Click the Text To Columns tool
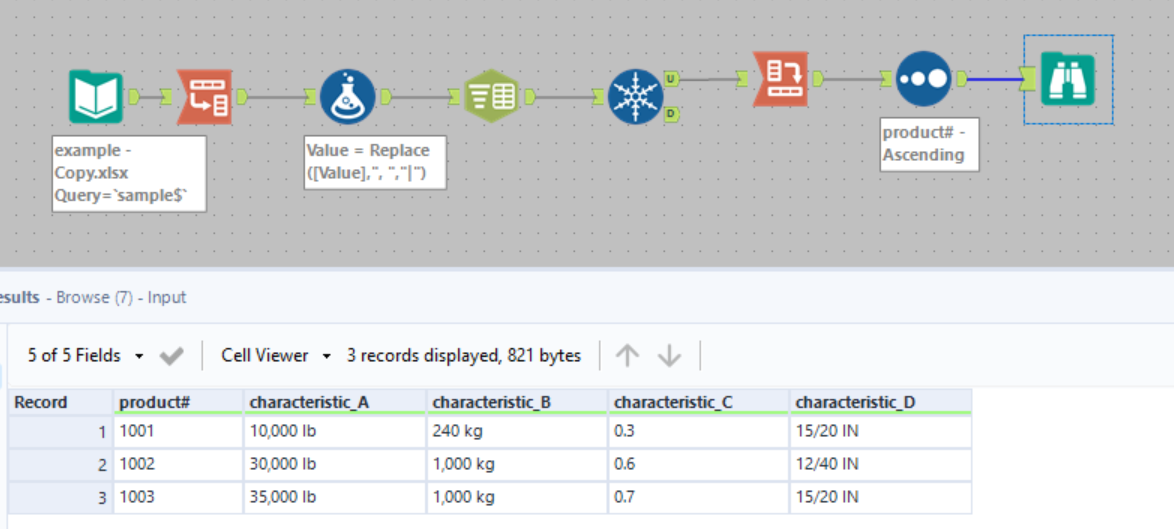Screen dimensions: 1174x529 click(490, 97)
